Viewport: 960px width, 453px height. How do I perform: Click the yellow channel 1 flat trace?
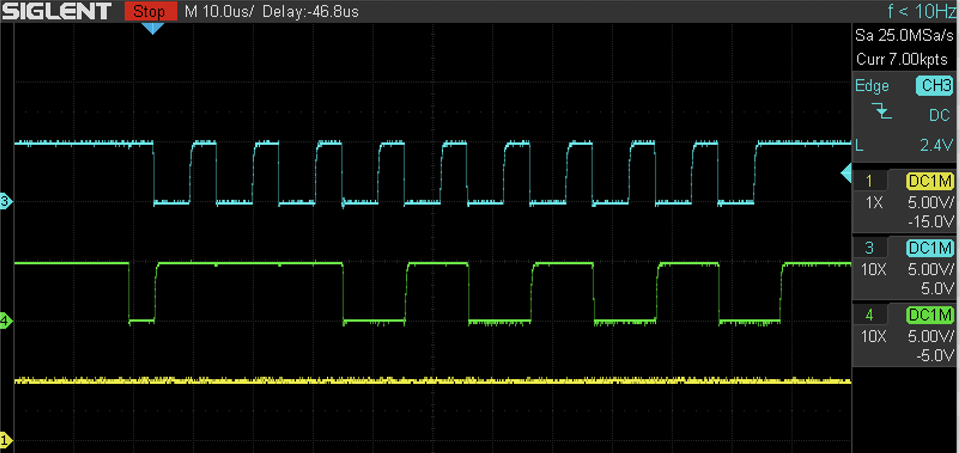432,381
